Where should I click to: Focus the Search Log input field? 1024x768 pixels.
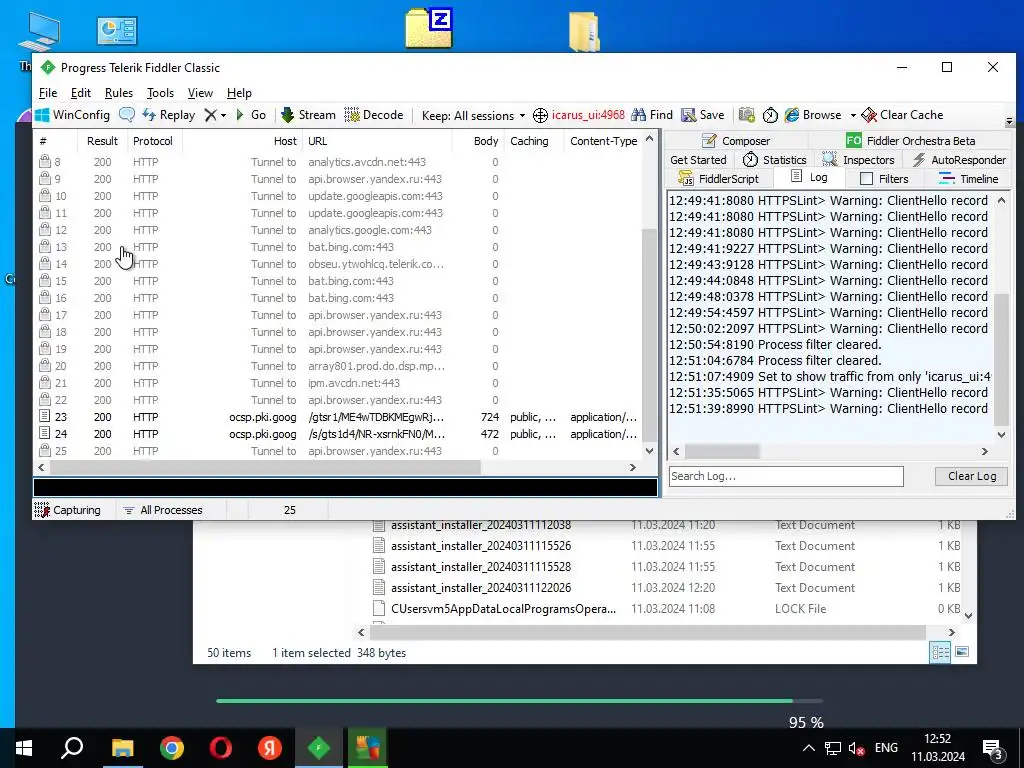[x=786, y=476]
